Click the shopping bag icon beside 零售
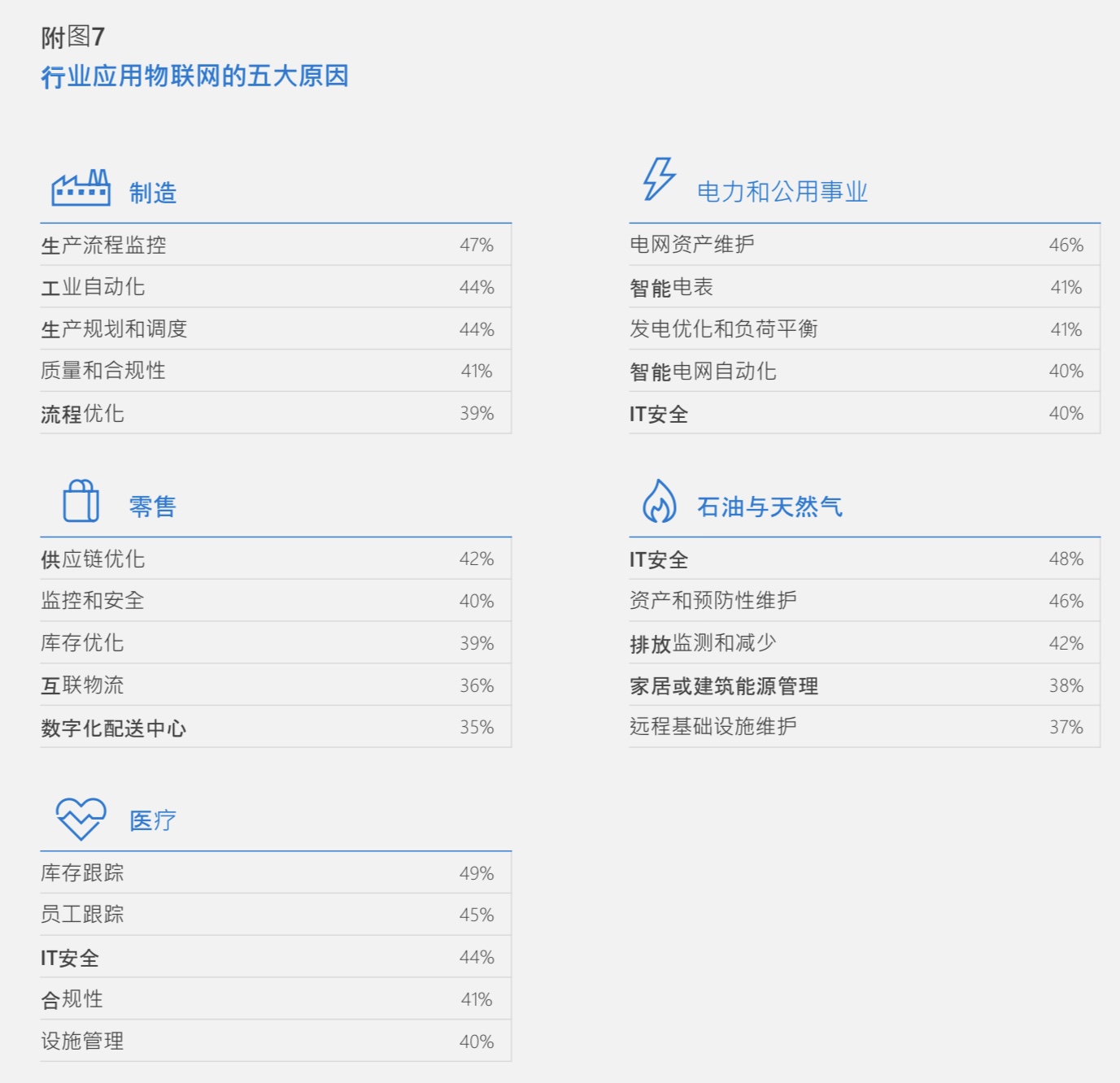This screenshot has width=1120, height=1083. (81, 501)
